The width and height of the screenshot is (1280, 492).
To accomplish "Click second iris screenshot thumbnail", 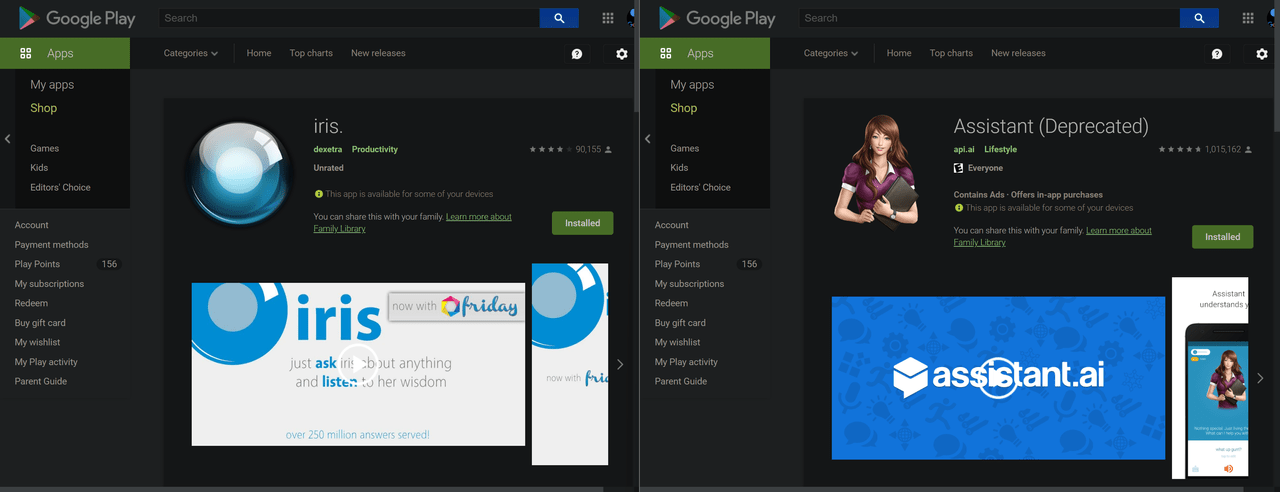I will [x=570, y=364].
